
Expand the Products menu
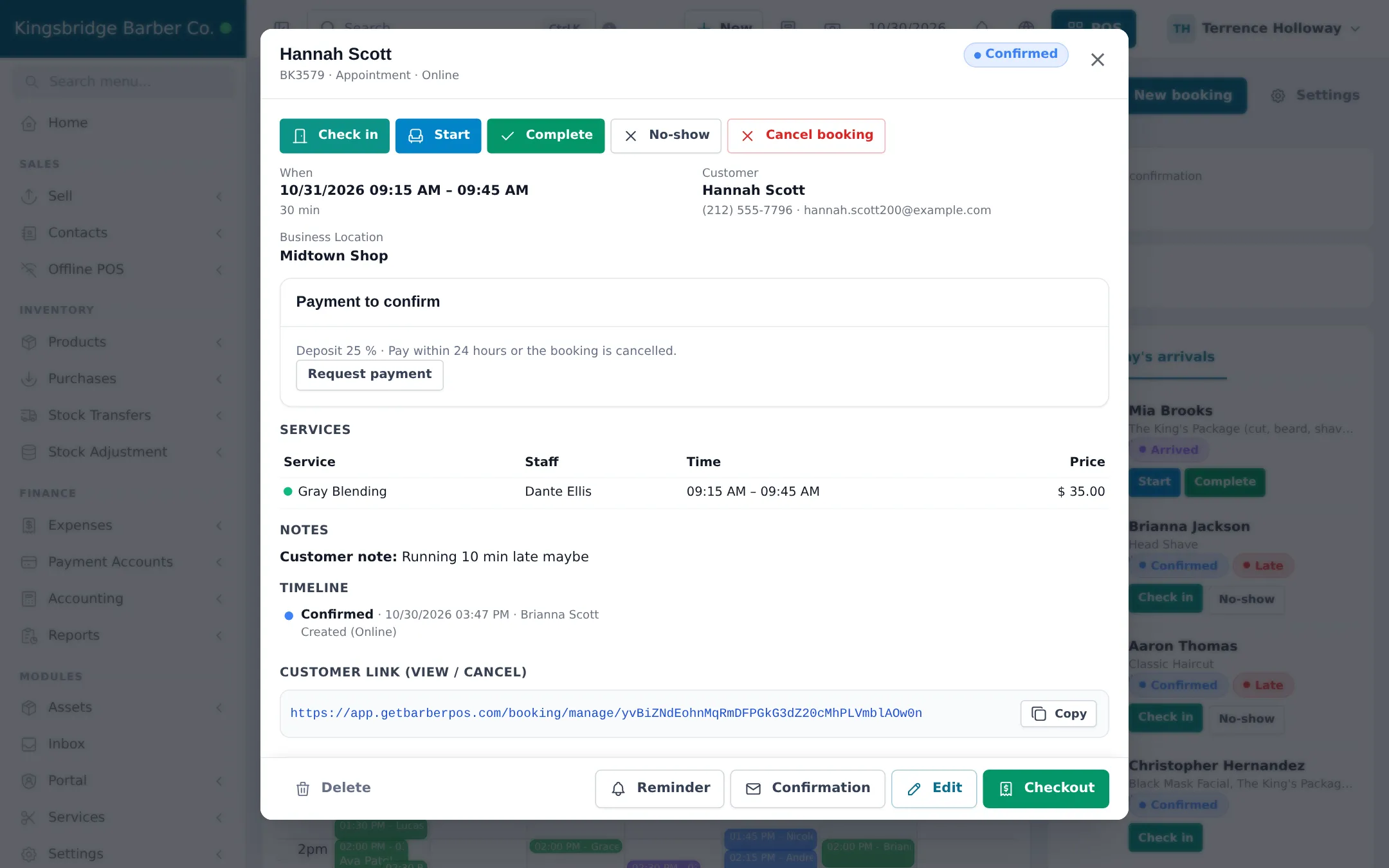click(123, 342)
